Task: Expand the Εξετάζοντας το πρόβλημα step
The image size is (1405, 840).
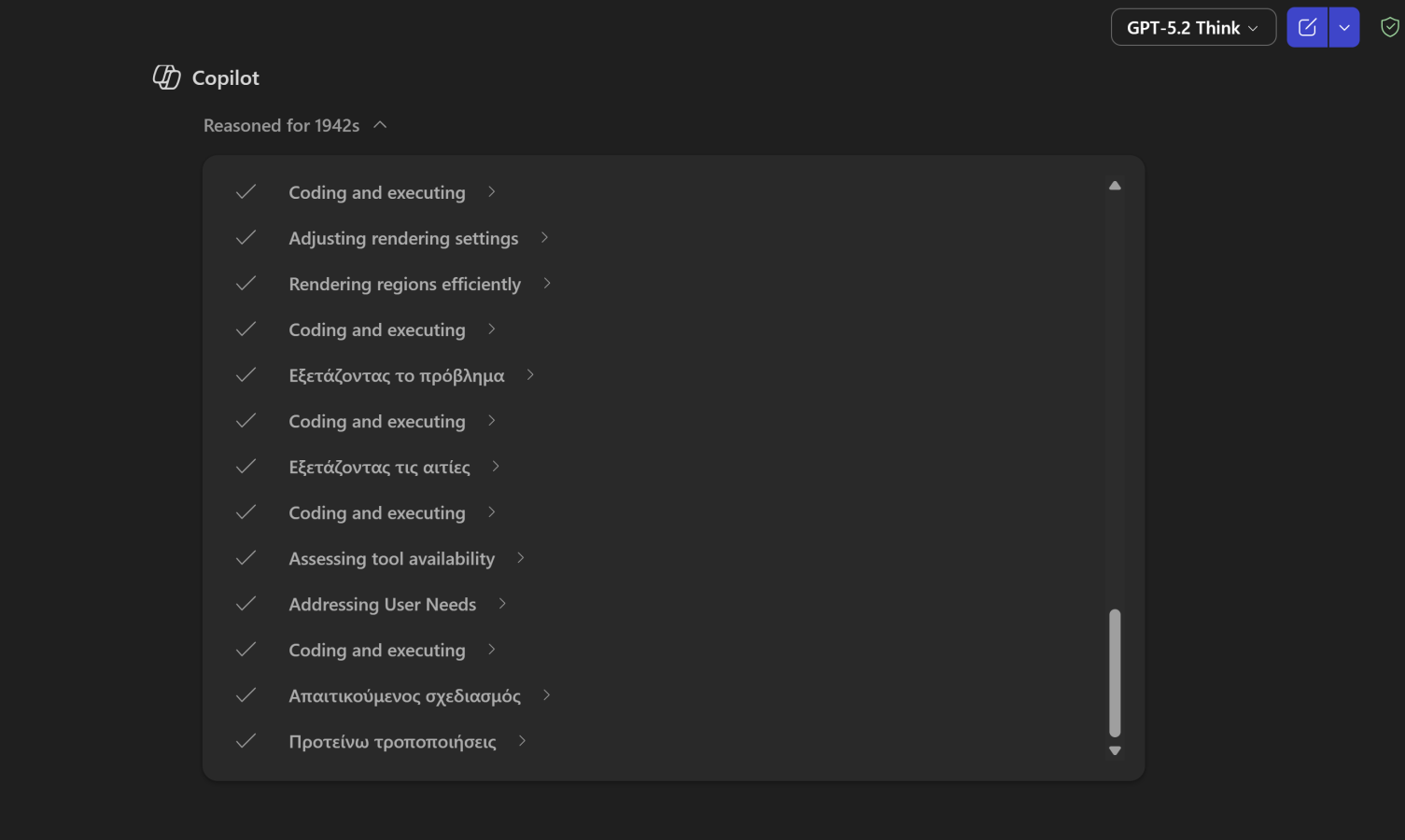Action: coord(530,375)
